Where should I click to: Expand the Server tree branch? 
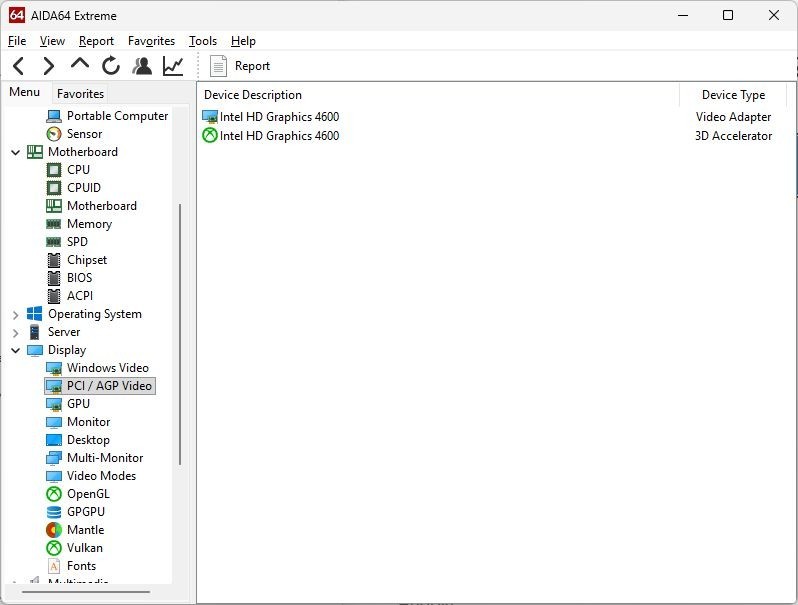(x=16, y=333)
